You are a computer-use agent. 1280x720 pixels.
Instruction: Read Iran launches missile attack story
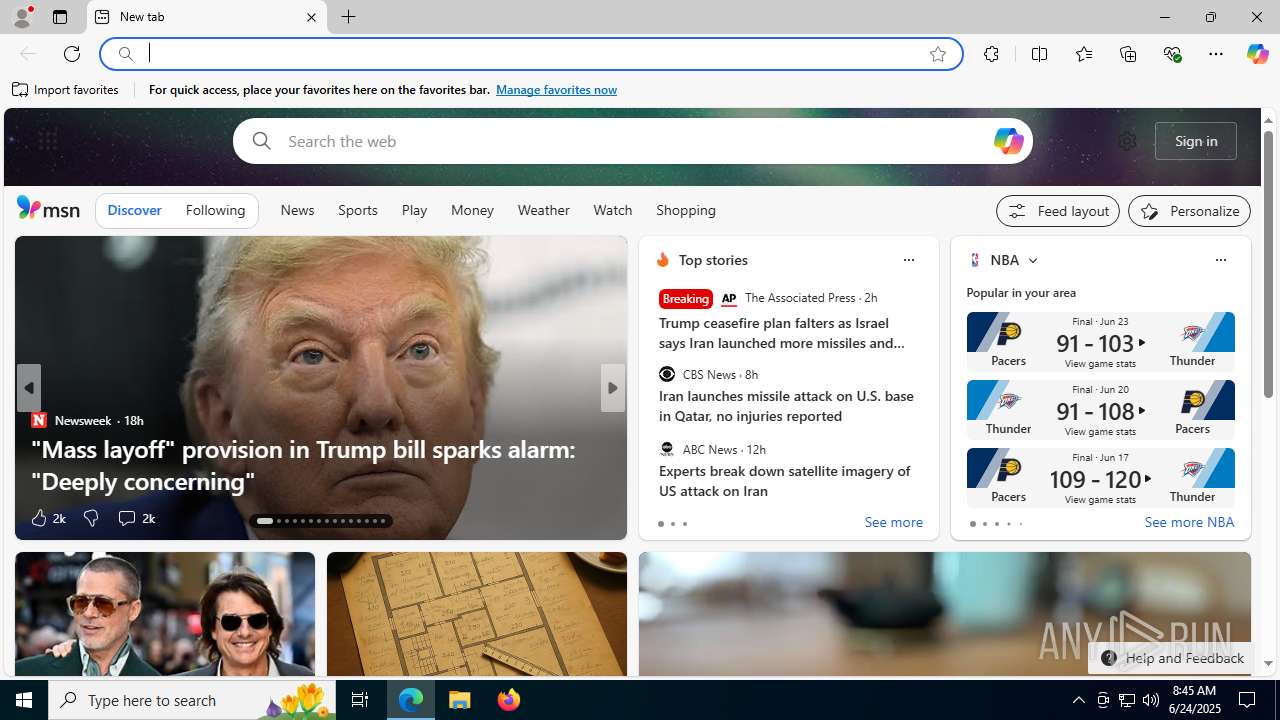click(x=786, y=406)
